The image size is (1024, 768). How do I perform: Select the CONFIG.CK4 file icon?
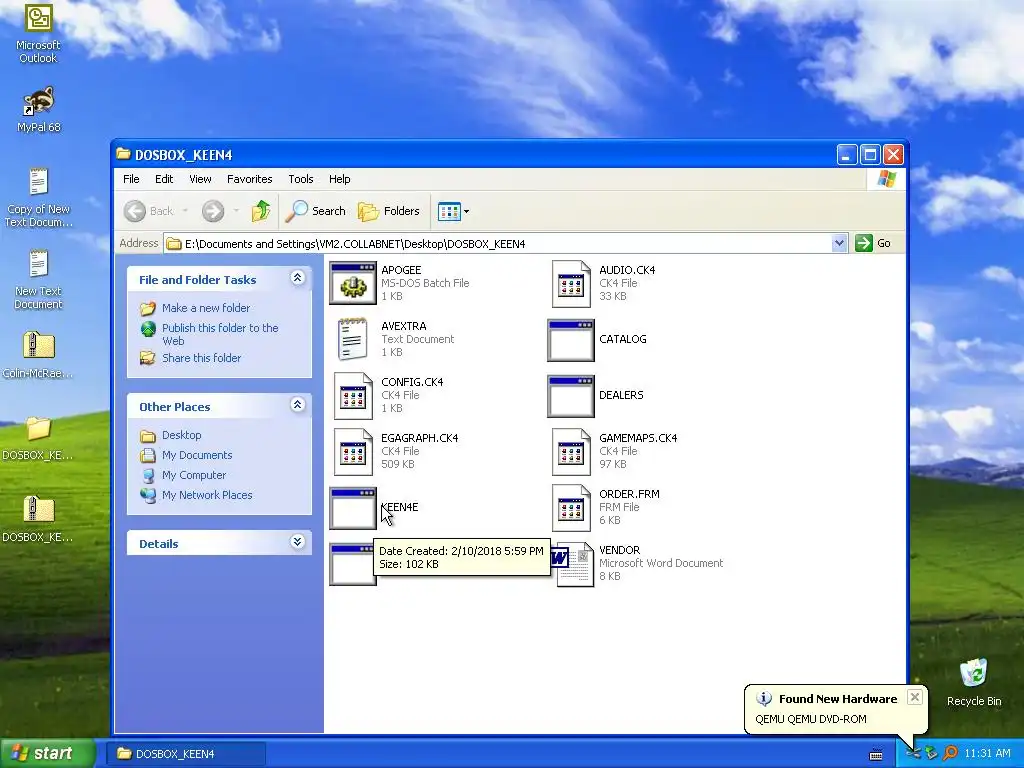click(x=353, y=396)
